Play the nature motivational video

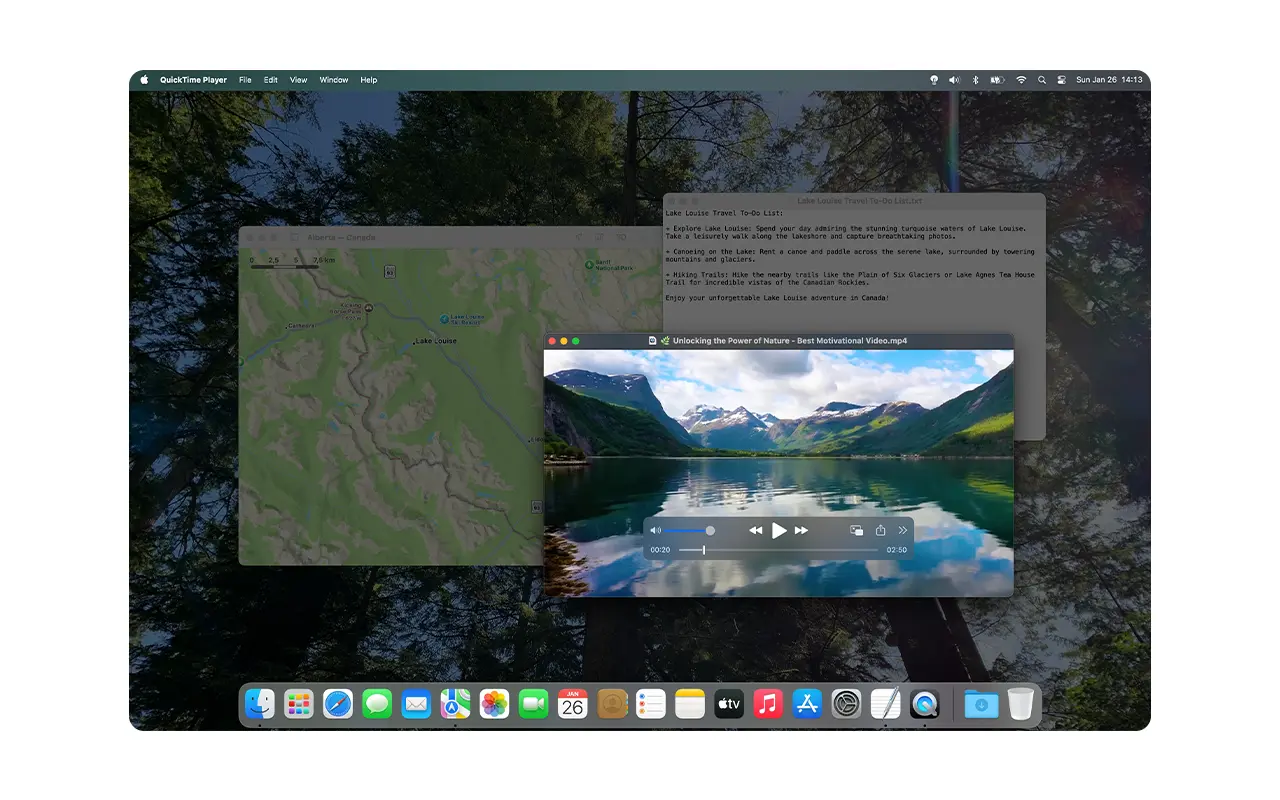pos(779,531)
